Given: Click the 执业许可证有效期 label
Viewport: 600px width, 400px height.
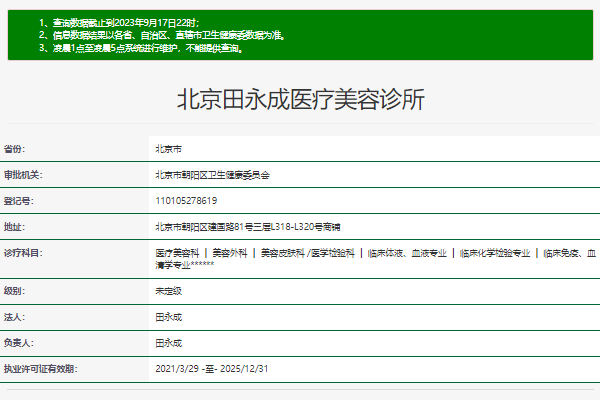Looking at the screenshot, I should 41,369.
